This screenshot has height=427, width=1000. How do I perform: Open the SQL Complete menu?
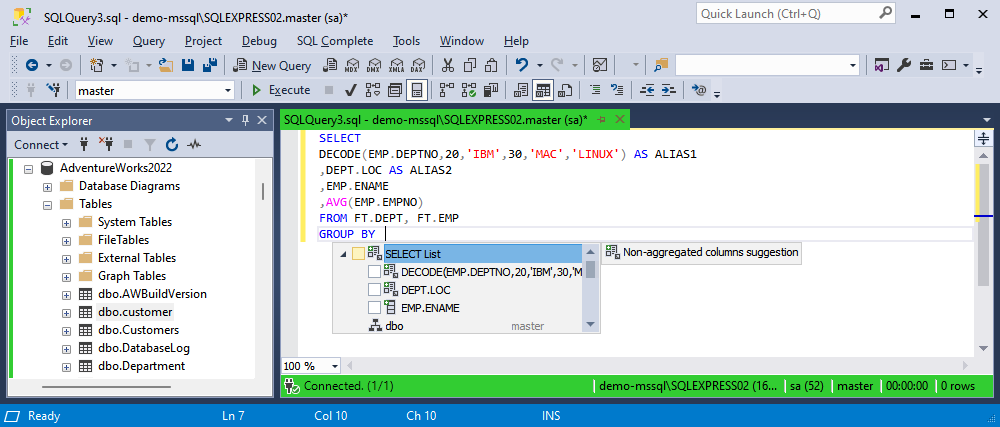[x=334, y=41]
